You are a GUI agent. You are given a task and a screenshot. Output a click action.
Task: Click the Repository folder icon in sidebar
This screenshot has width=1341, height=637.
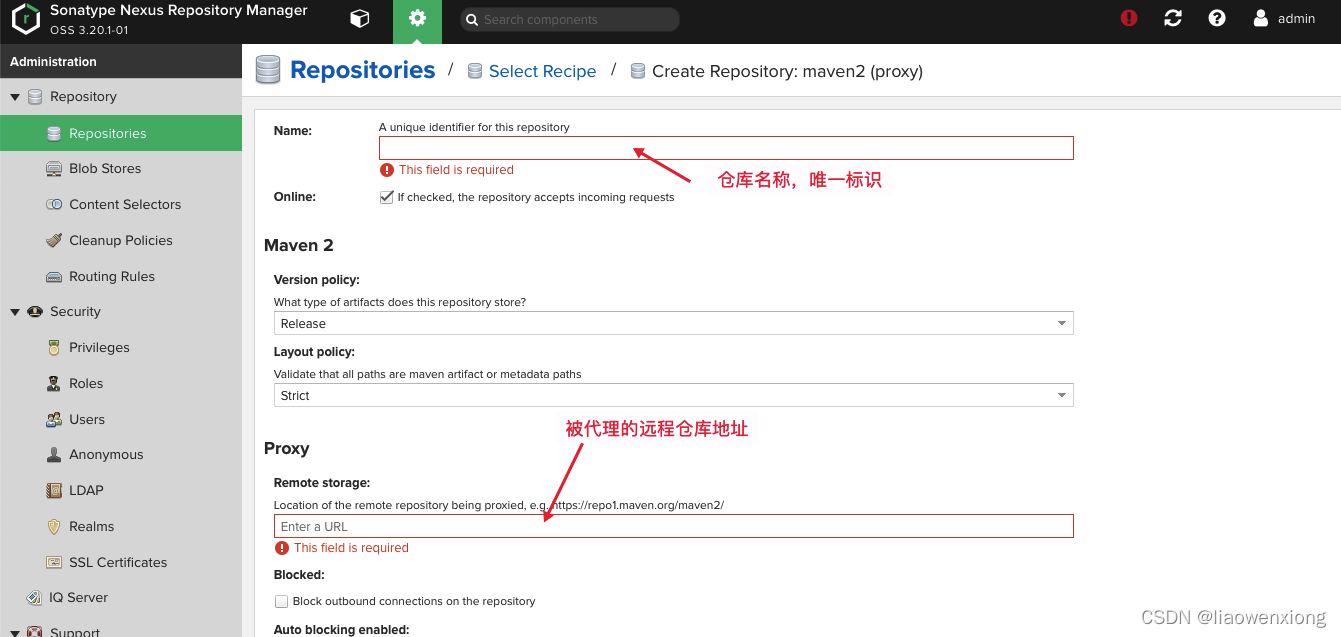coord(35,97)
